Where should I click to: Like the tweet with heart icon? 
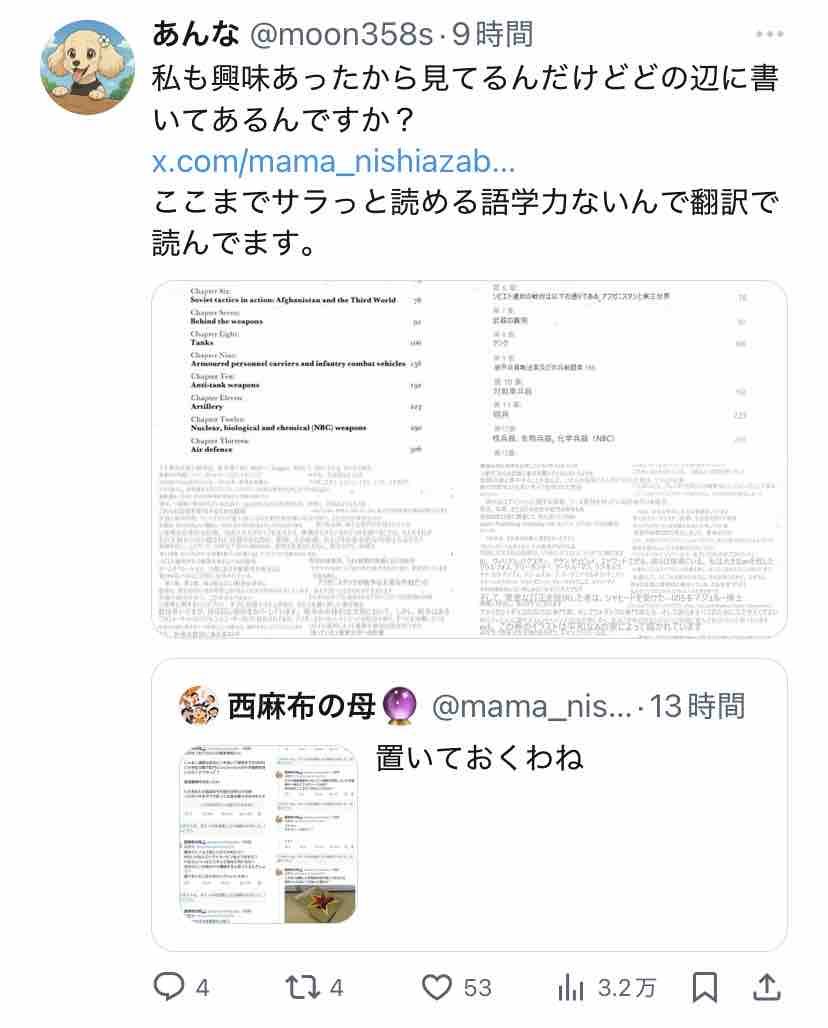click(x=437, y=987)
